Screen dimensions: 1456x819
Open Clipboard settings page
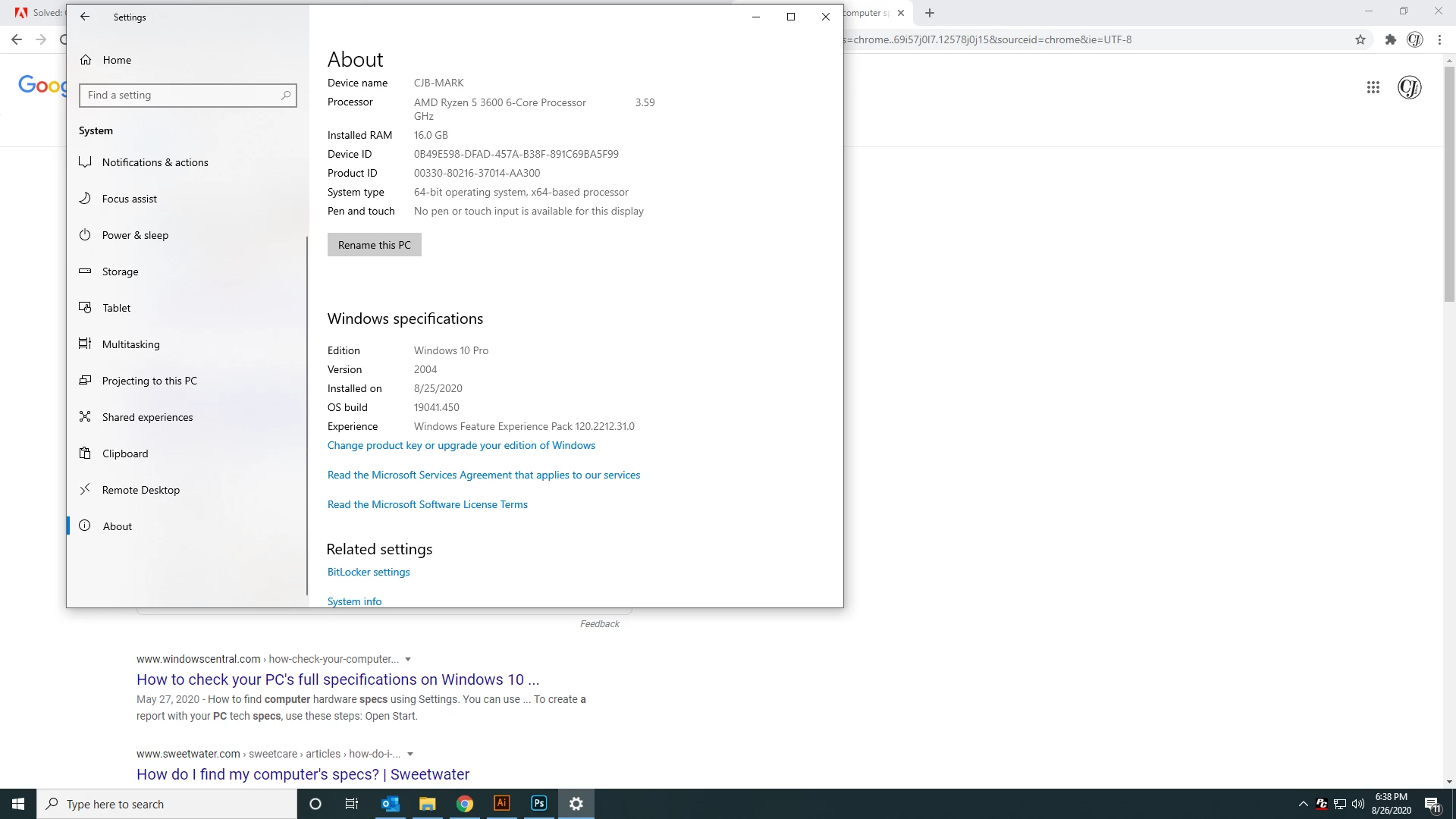point(125,453)
